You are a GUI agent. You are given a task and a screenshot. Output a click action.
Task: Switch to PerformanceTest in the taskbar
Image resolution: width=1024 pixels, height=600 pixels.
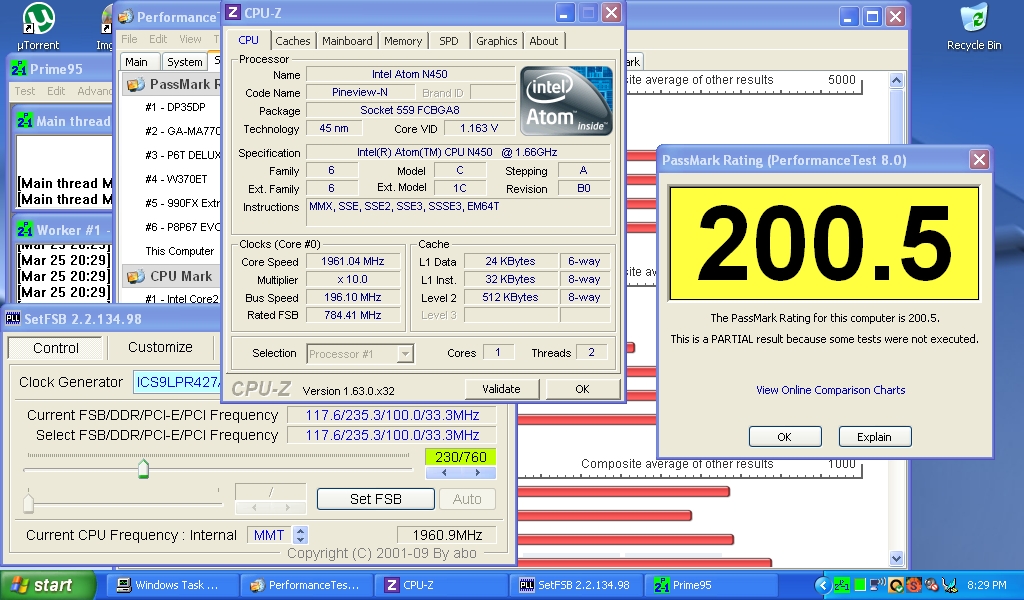(x=307, y=585)
